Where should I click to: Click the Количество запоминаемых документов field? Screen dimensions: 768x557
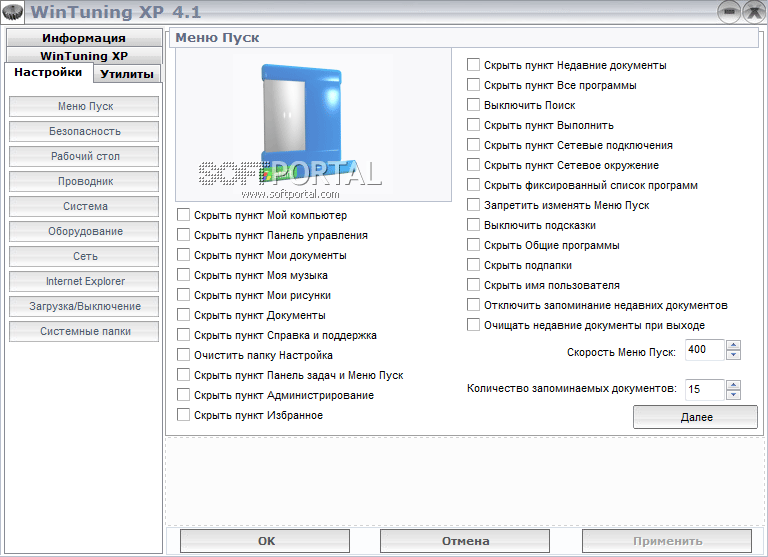[704, 389]
